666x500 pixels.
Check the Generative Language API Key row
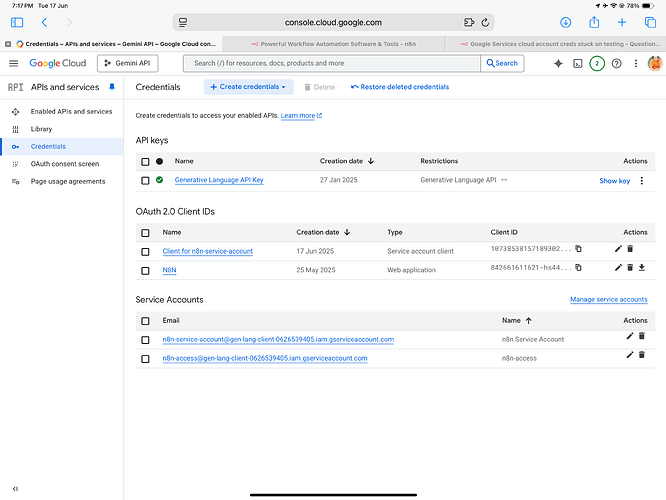point(145,181)
